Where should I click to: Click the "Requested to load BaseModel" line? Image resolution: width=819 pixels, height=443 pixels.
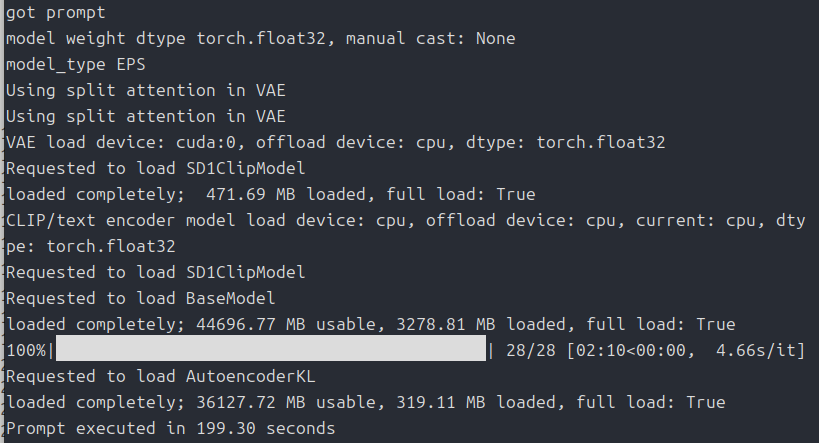tap(140, 298)
